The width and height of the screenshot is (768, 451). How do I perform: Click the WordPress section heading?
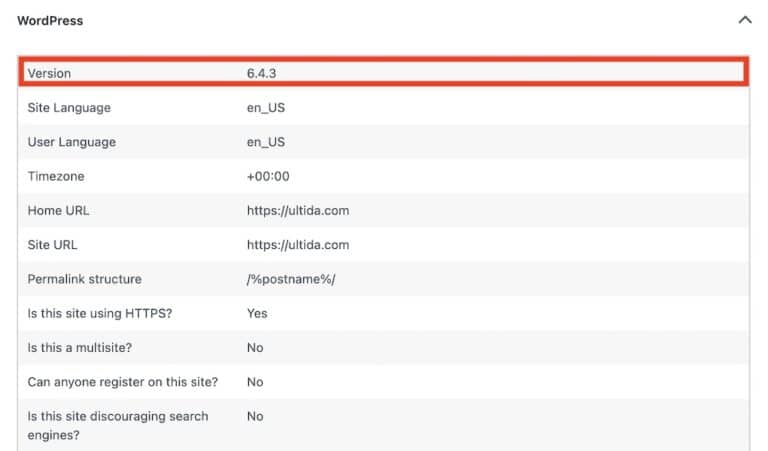click(x=50, y=21)
